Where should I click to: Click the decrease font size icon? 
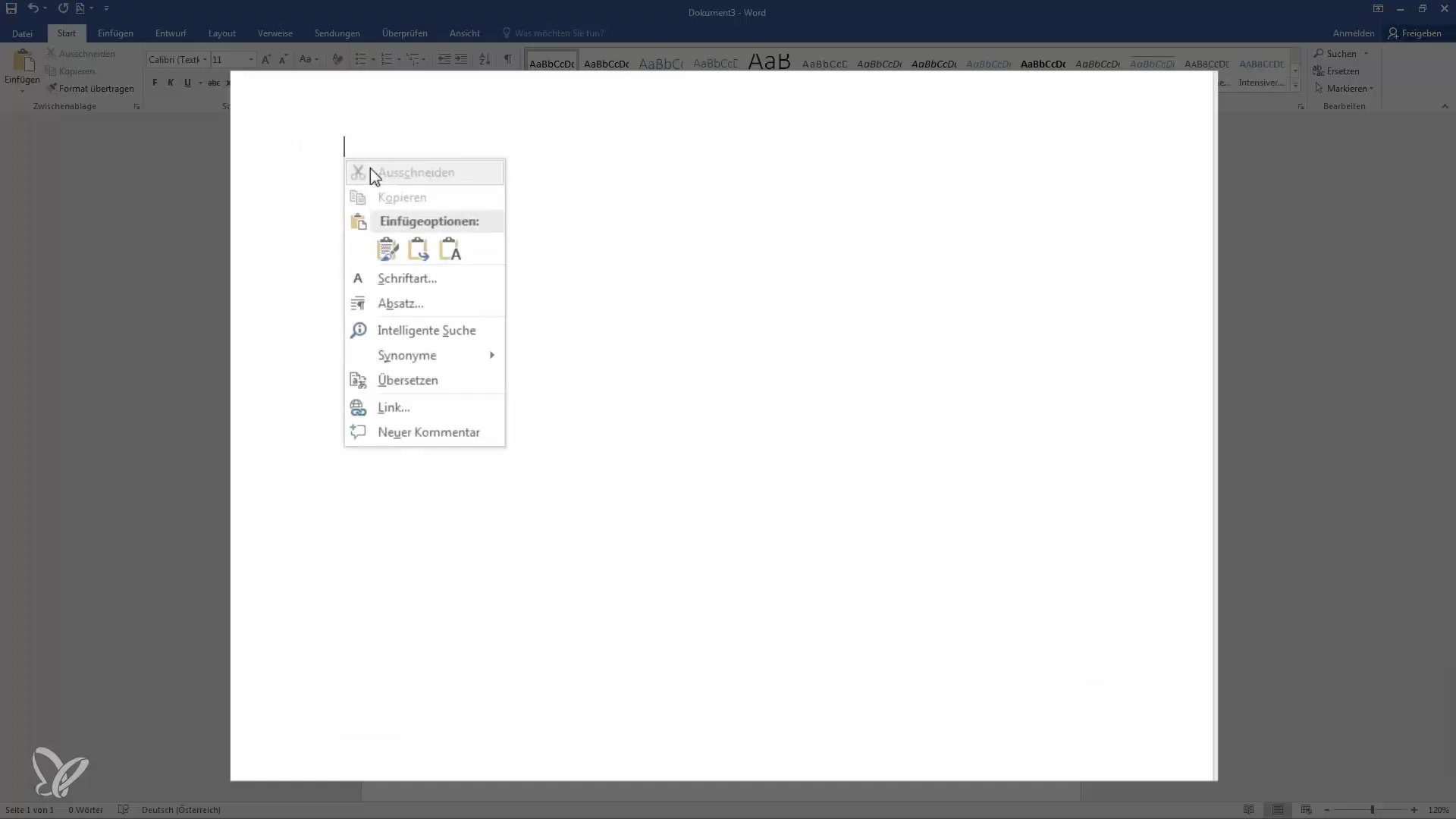pyautogui.click(x=283, y=59)
